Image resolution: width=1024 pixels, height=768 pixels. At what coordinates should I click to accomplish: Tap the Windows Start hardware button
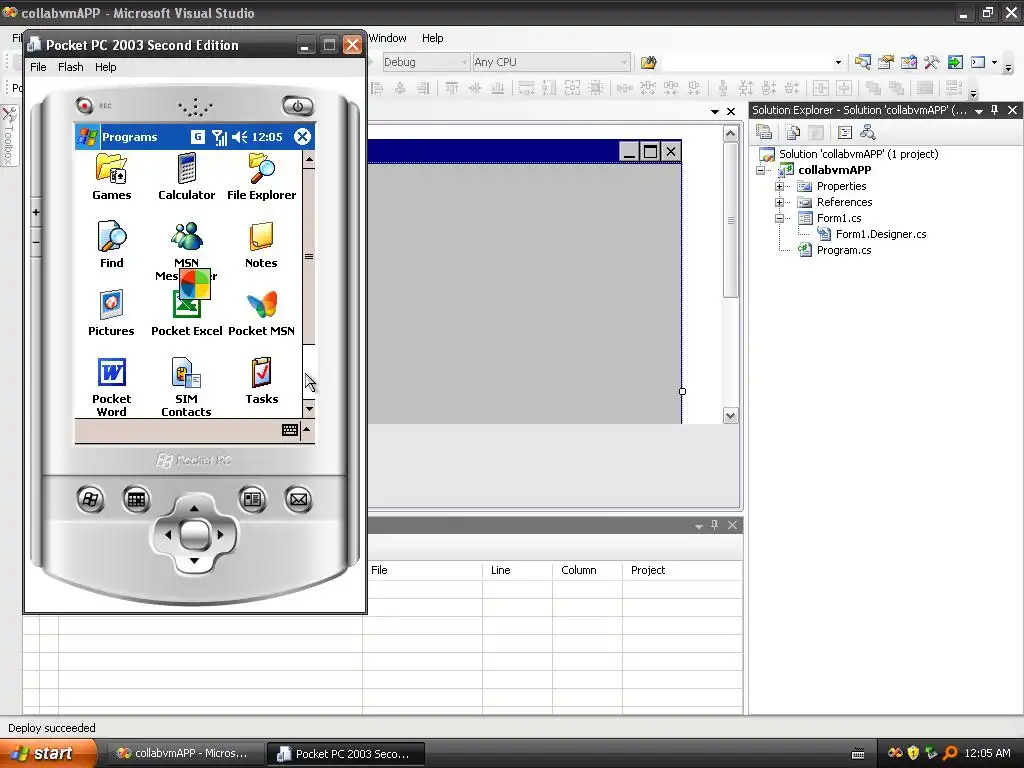pyautogui.click(x=90, y=500)
